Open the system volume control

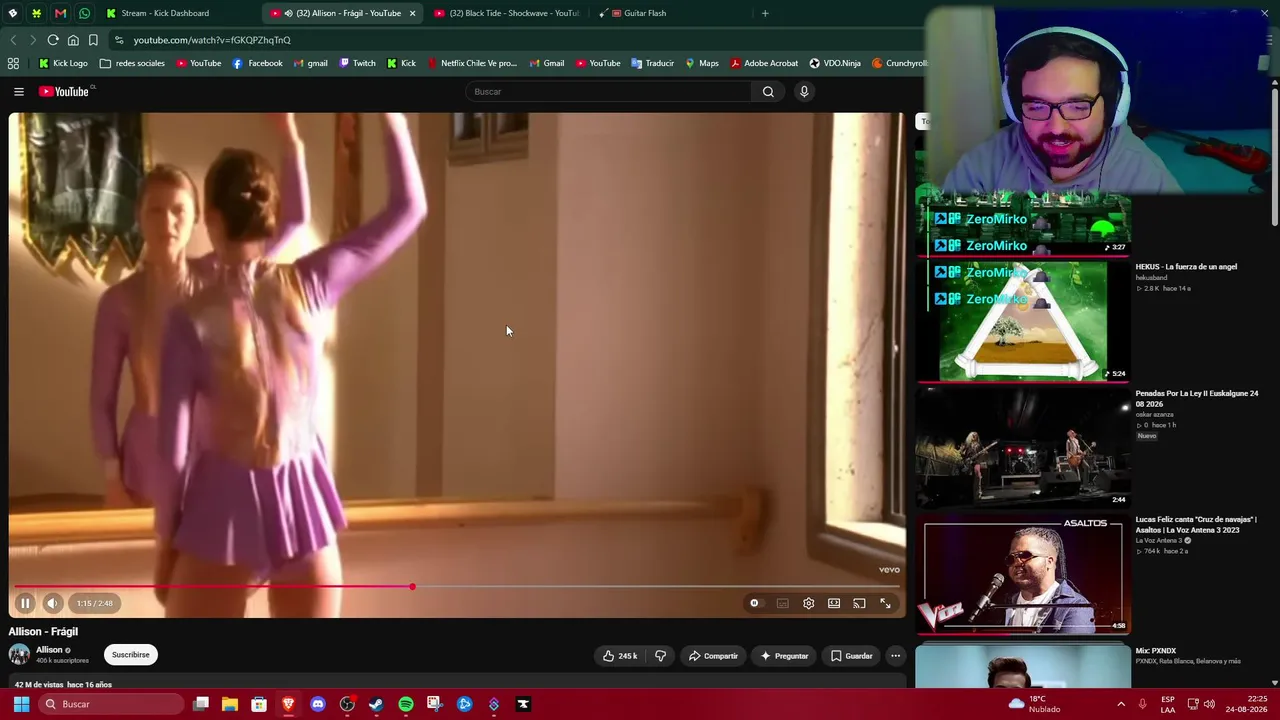click(1209, 704)
